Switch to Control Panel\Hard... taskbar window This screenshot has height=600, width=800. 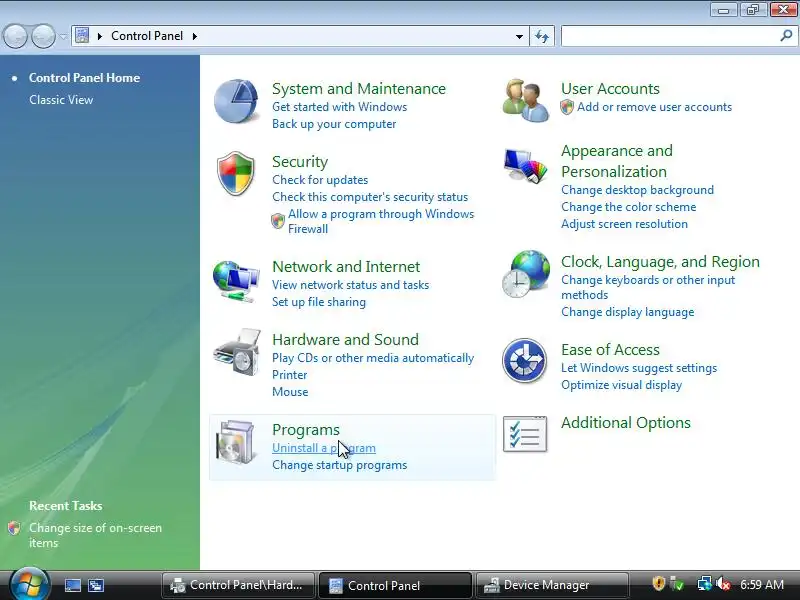(x=238, y=585)
